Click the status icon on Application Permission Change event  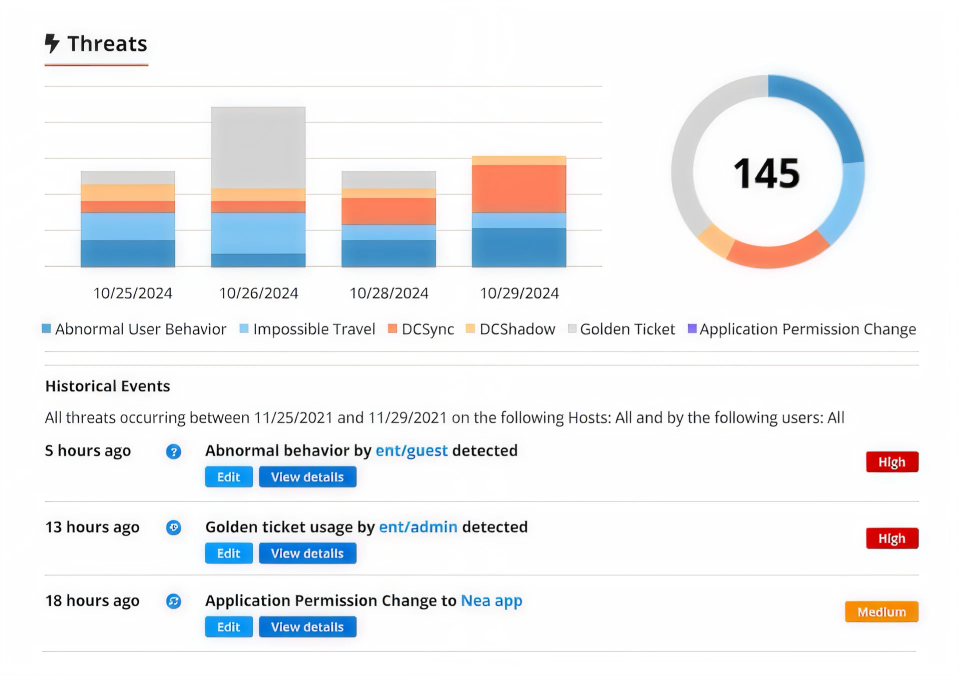pos(174,601)
